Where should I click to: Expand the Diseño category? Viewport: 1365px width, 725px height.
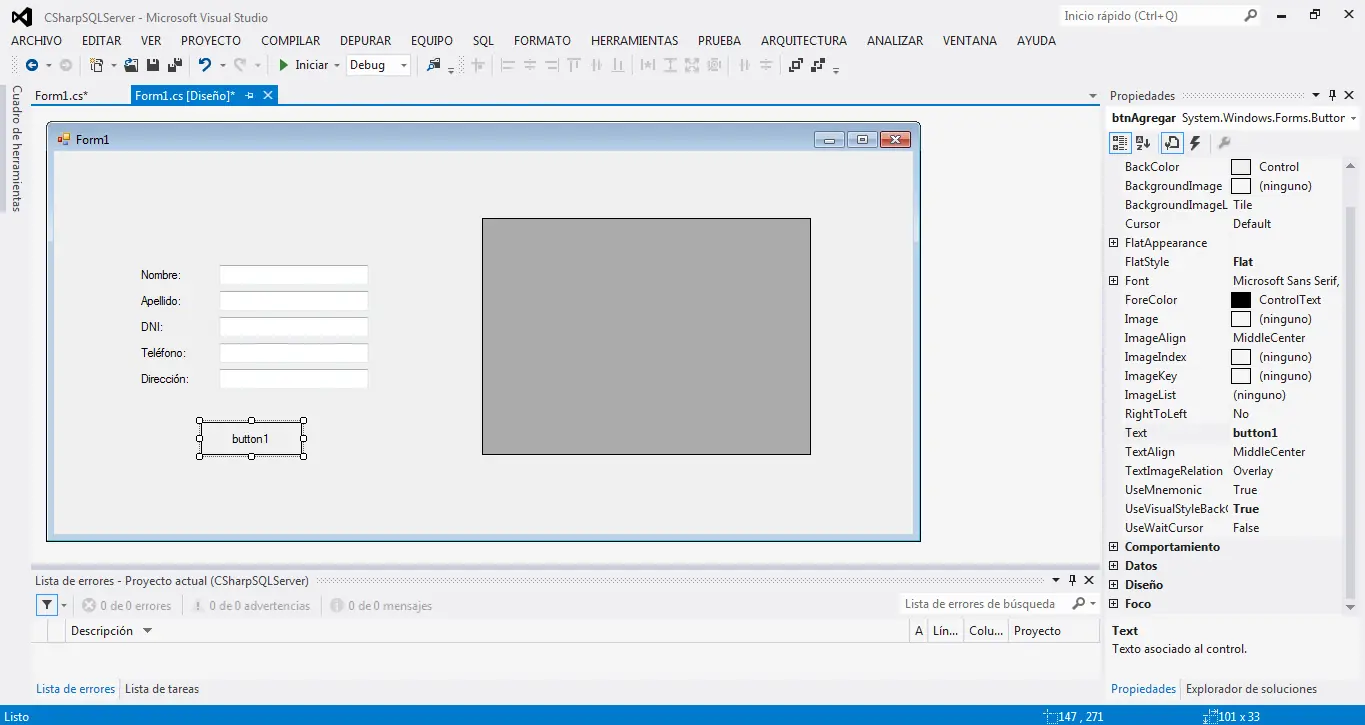(1113, 585)
